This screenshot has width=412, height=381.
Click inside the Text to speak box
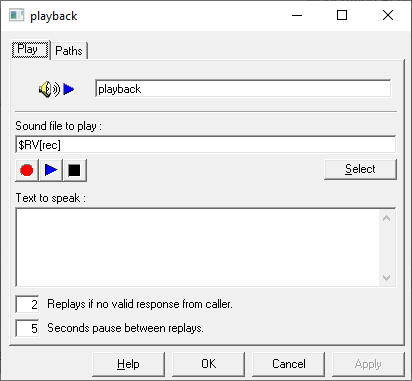197,247
